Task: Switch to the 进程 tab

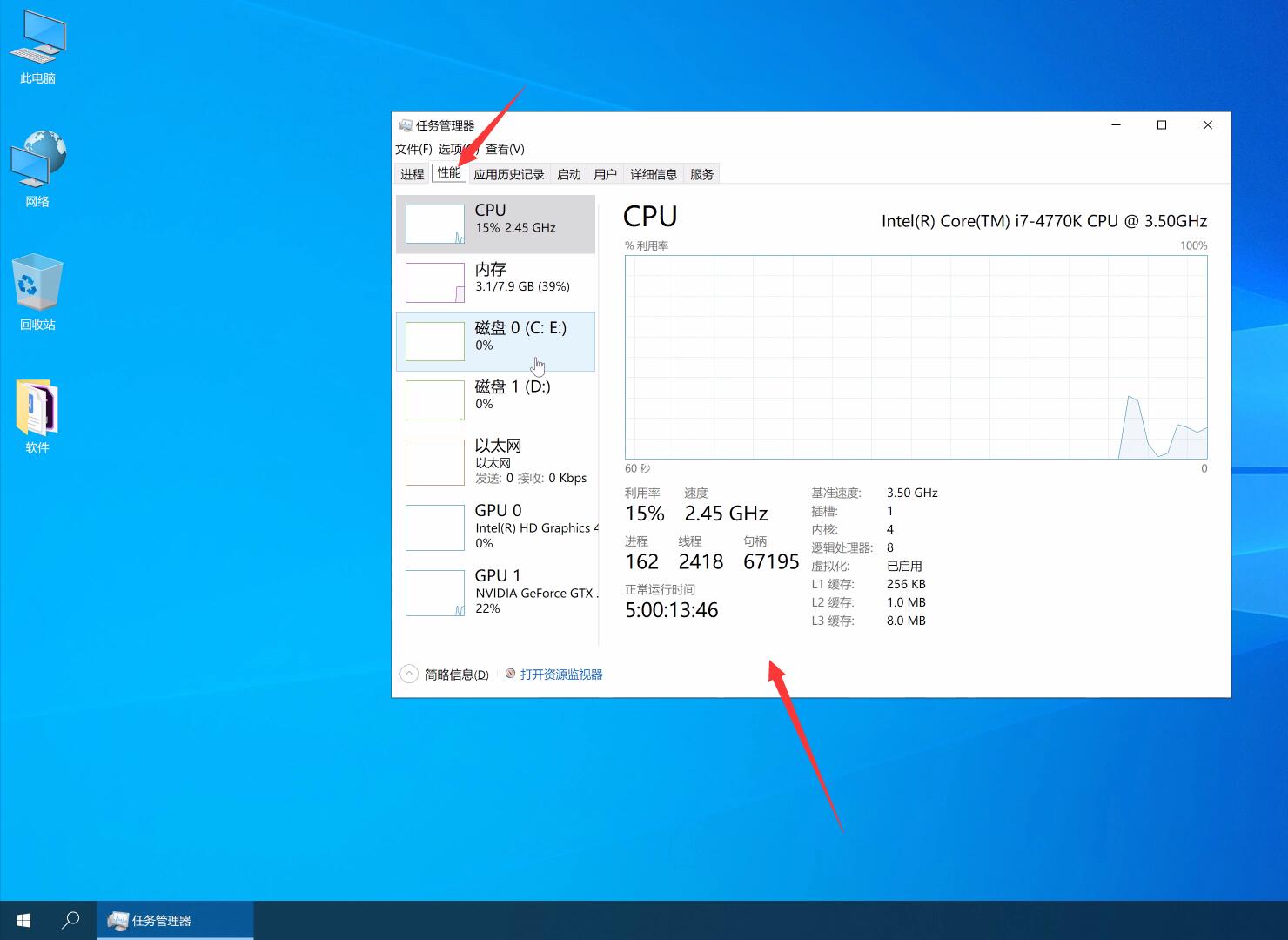Action: tap(412, 174)
